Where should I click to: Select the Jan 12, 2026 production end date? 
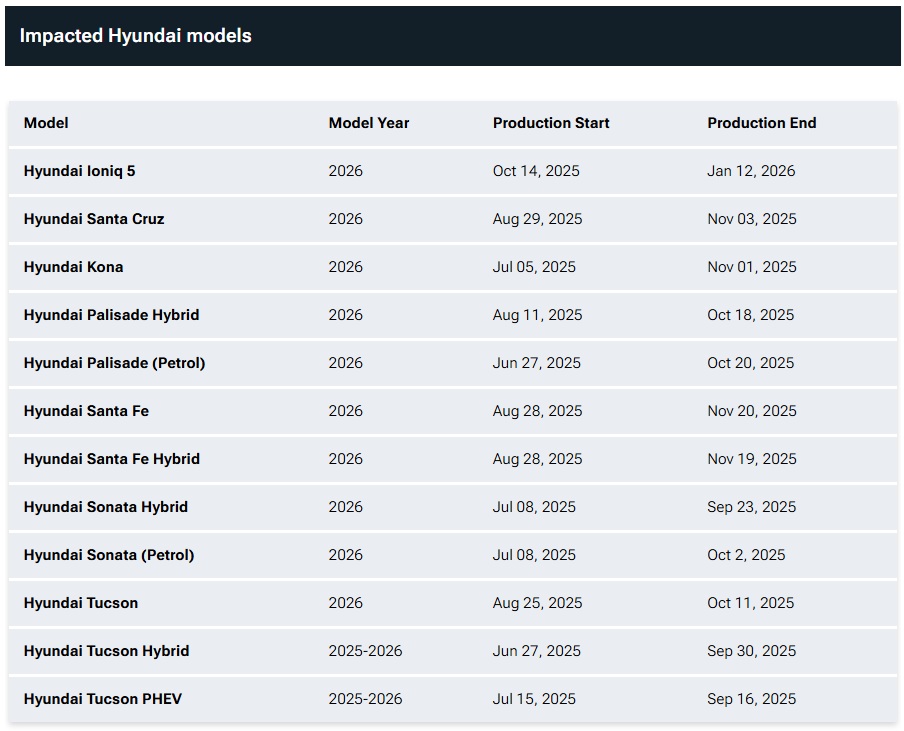click(x=750, y=171)
